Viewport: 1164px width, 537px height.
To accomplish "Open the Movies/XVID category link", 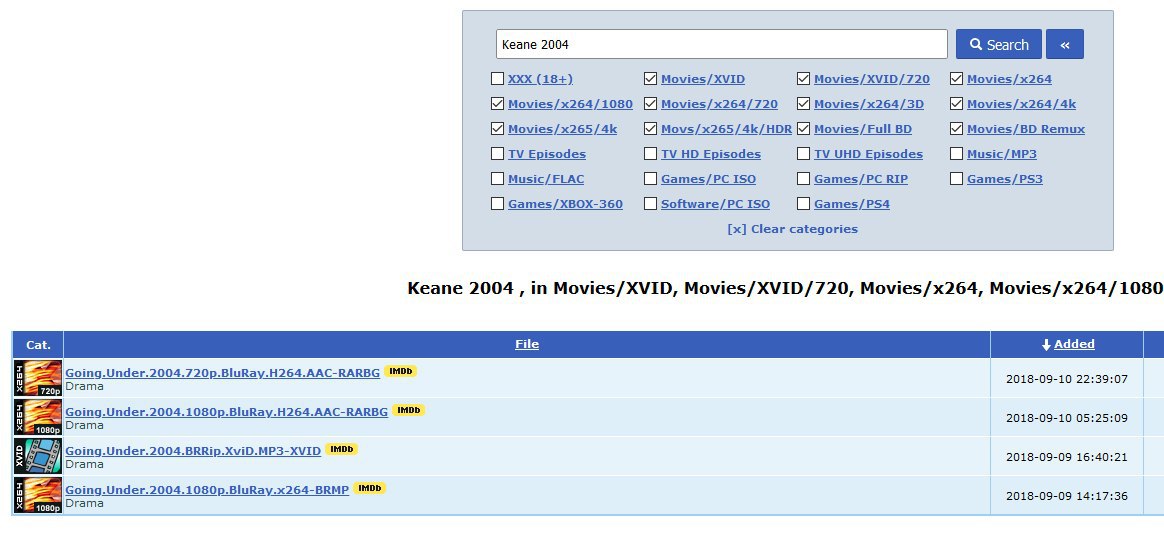I will tap(703, 79).
